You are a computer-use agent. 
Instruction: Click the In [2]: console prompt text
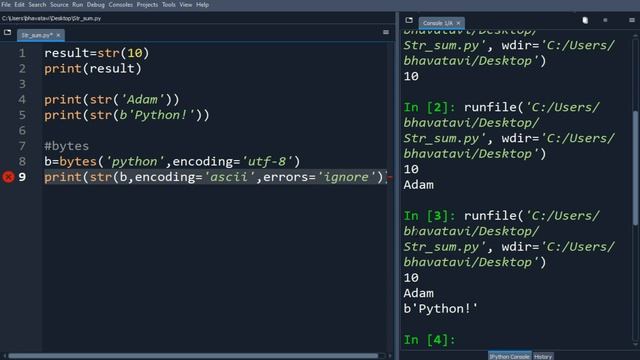(429, 107)
